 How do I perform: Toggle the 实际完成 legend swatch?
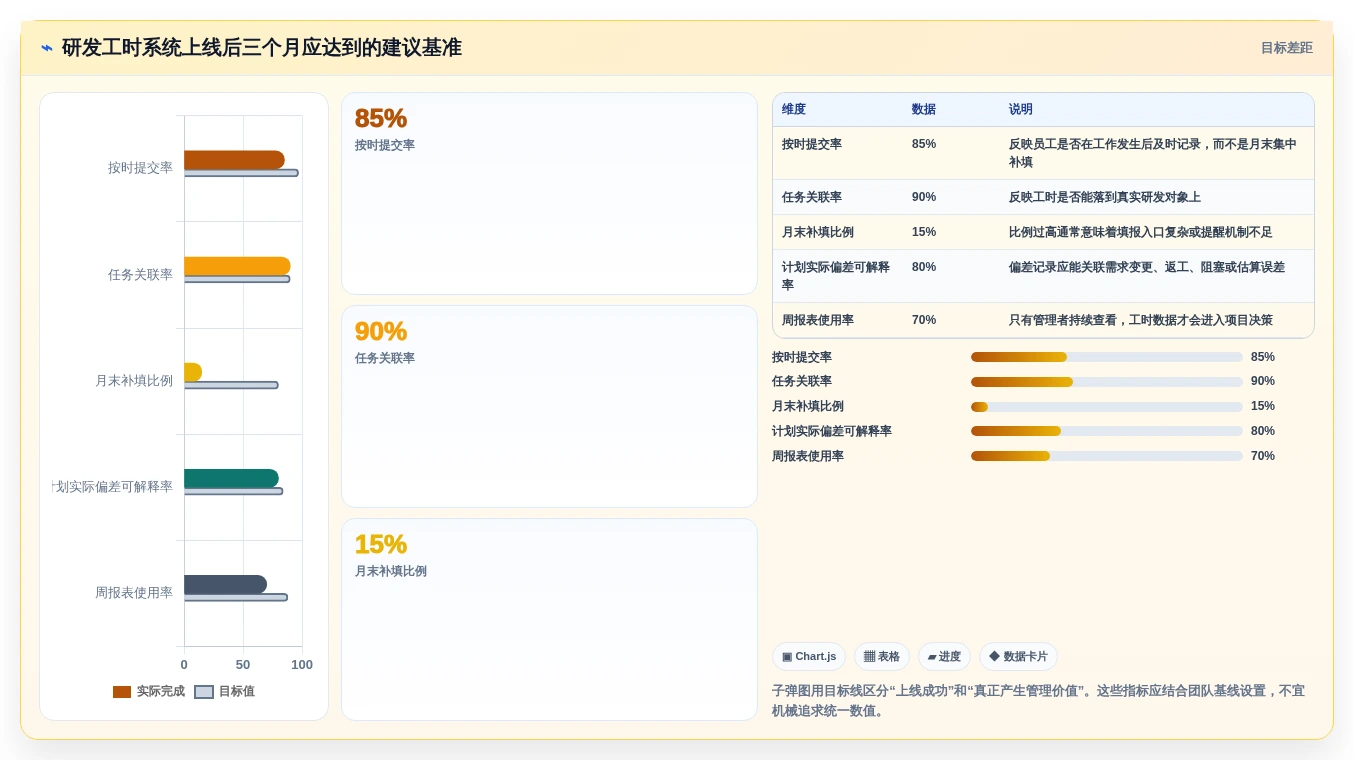click(x=122, y=692)
